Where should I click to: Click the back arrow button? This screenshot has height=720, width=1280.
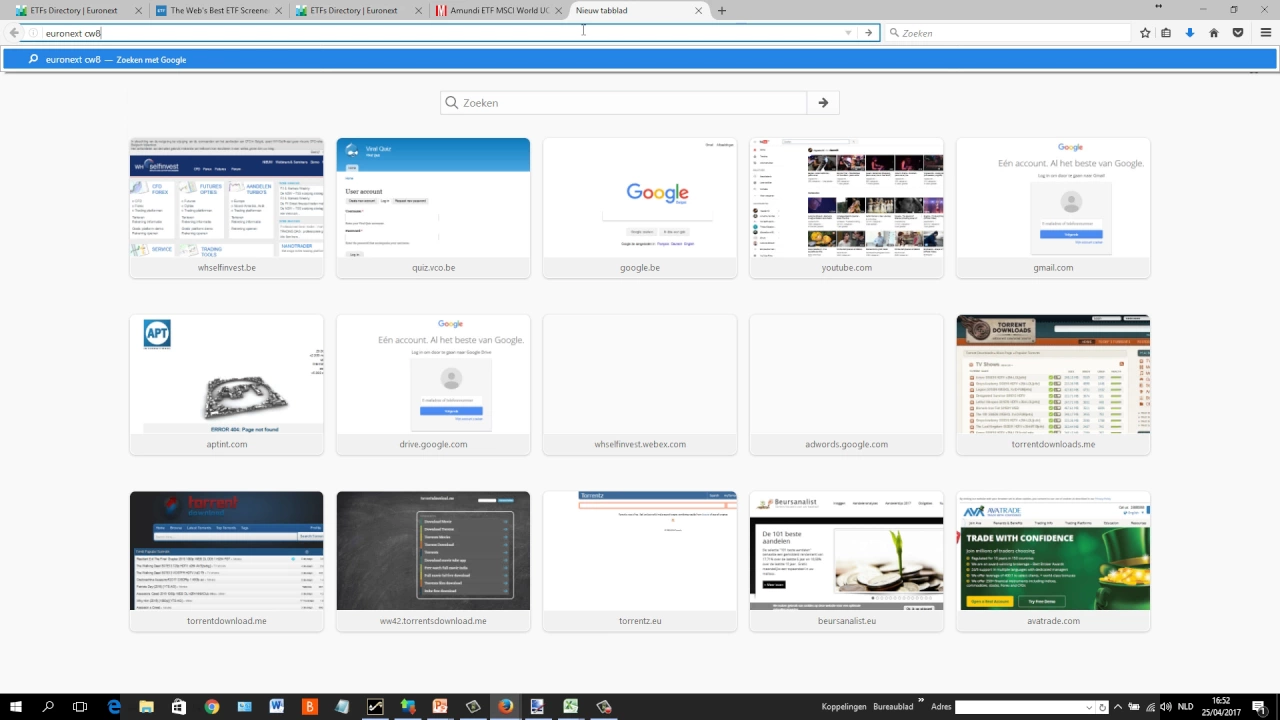[14, 33]
